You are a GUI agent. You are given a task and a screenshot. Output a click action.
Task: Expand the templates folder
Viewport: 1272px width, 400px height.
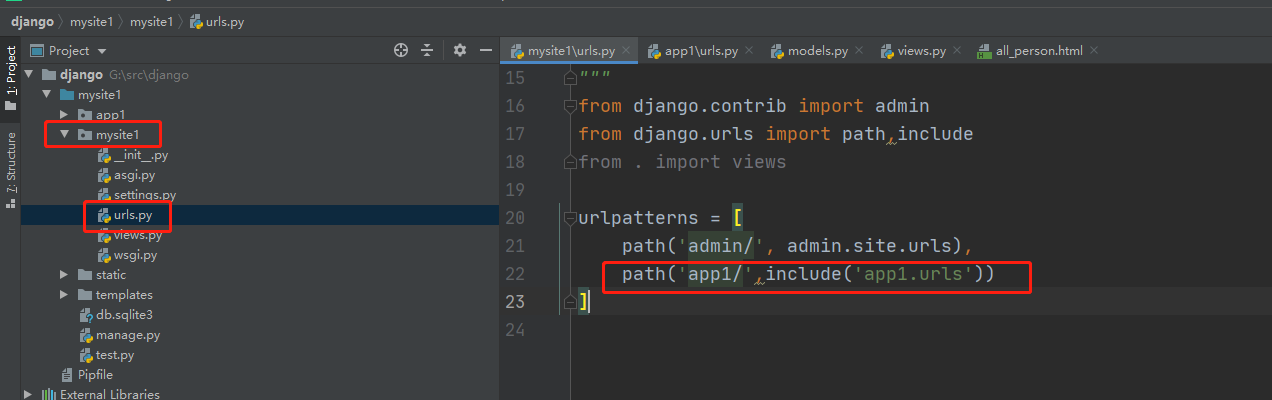(x=64, y=295)
